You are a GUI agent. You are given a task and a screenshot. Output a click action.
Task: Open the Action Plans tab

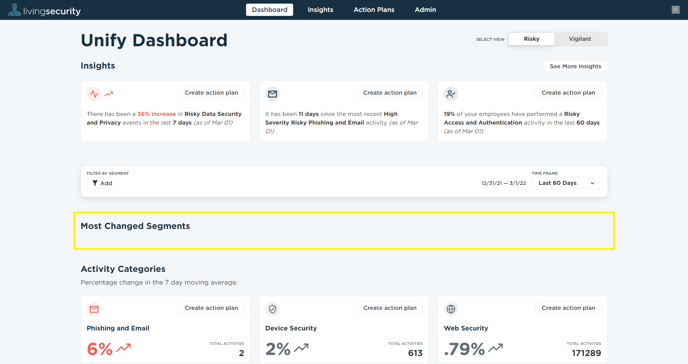pyautogui.click(x=374, y=10)
